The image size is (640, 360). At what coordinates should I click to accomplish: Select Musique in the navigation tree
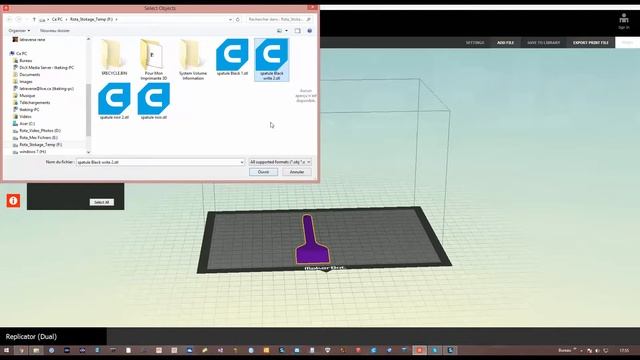tap(27, 96)
